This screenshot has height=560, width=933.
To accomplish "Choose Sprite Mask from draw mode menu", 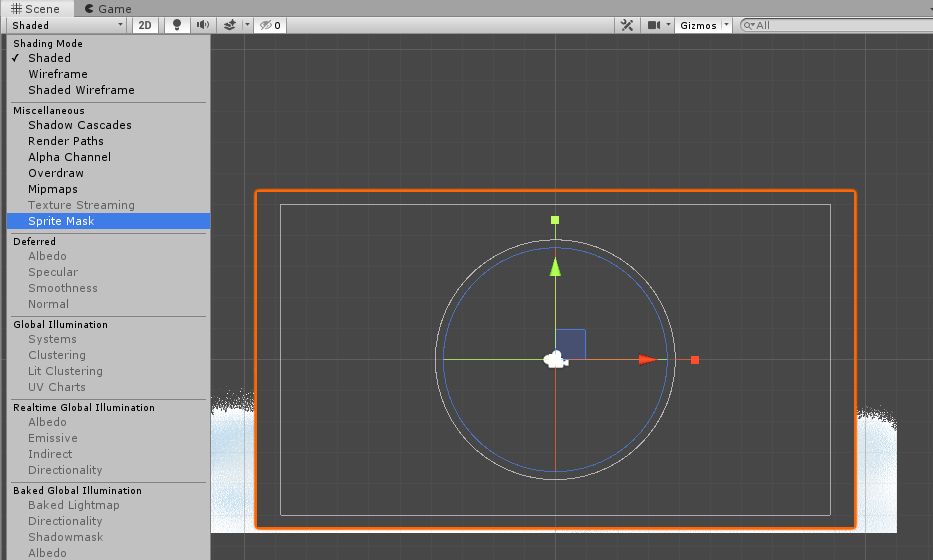I will (x=61, y=221).
